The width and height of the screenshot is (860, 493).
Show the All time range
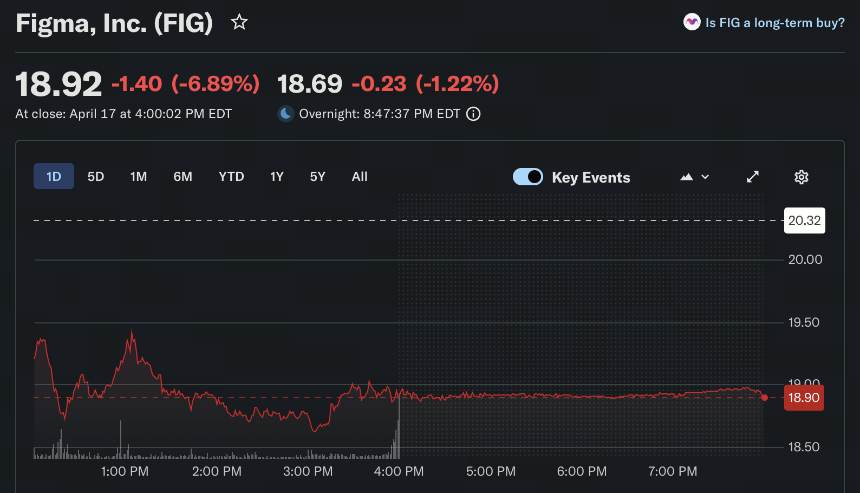click(x=359, y=177)
